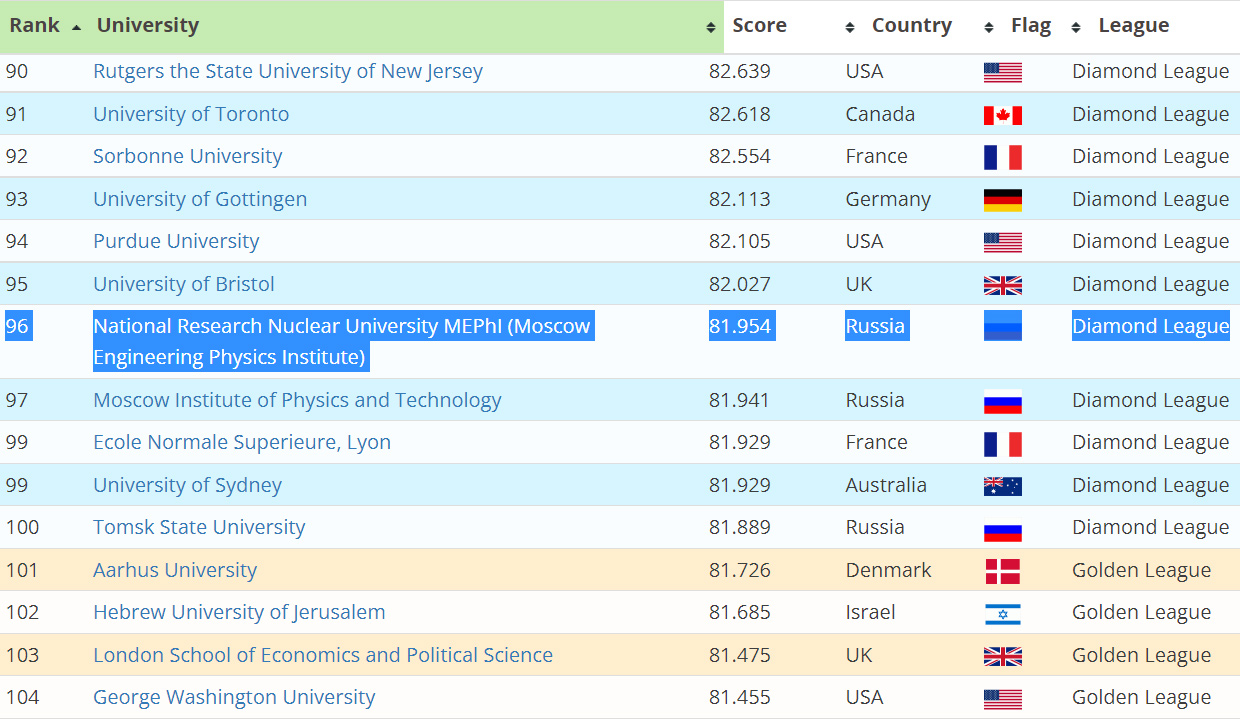Screen dimensions: 1240x719
Task: Open the University of Bristol link
Action: pos(184,284)
